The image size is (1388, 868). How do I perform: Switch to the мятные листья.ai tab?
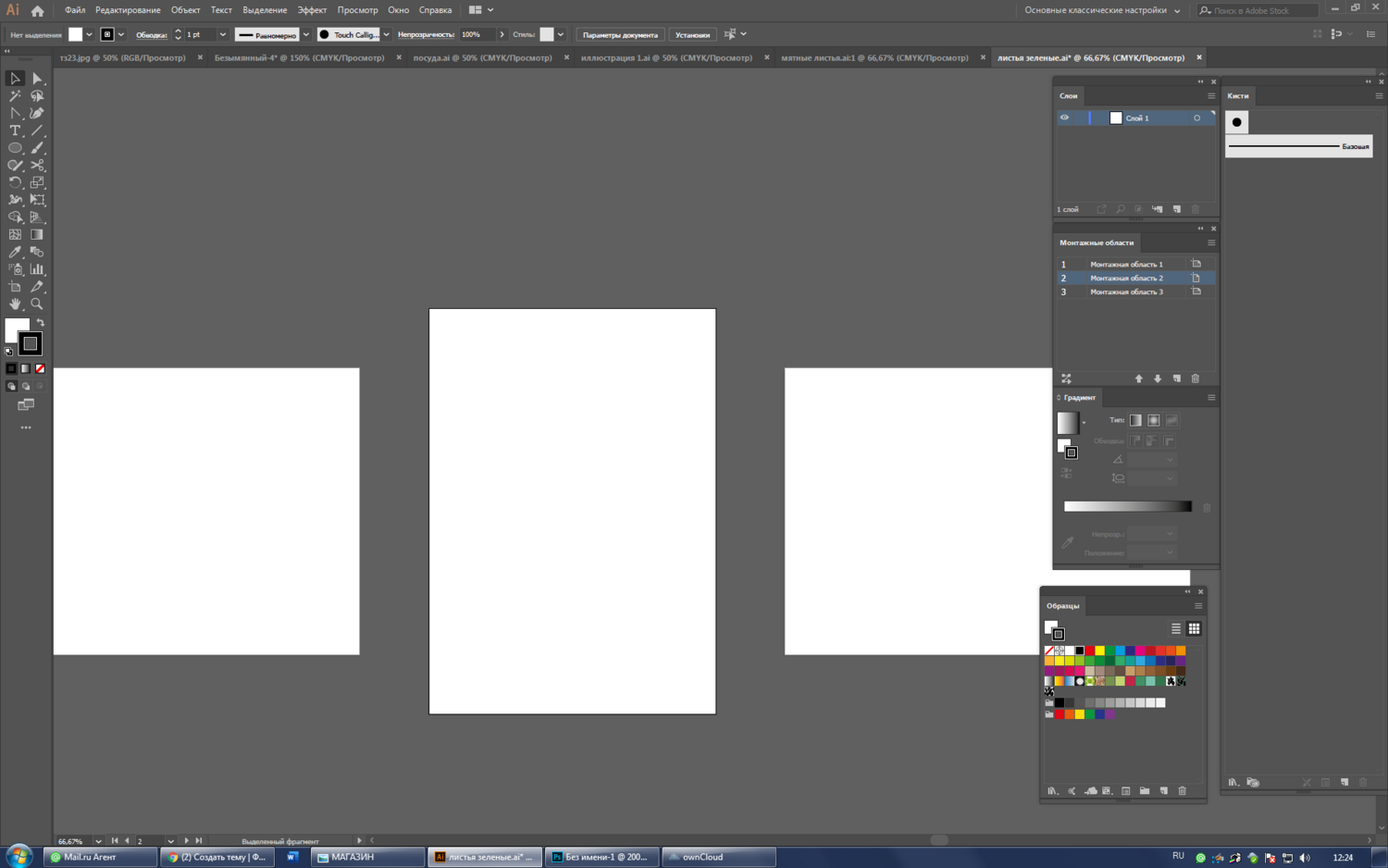[x=874, y=57]
